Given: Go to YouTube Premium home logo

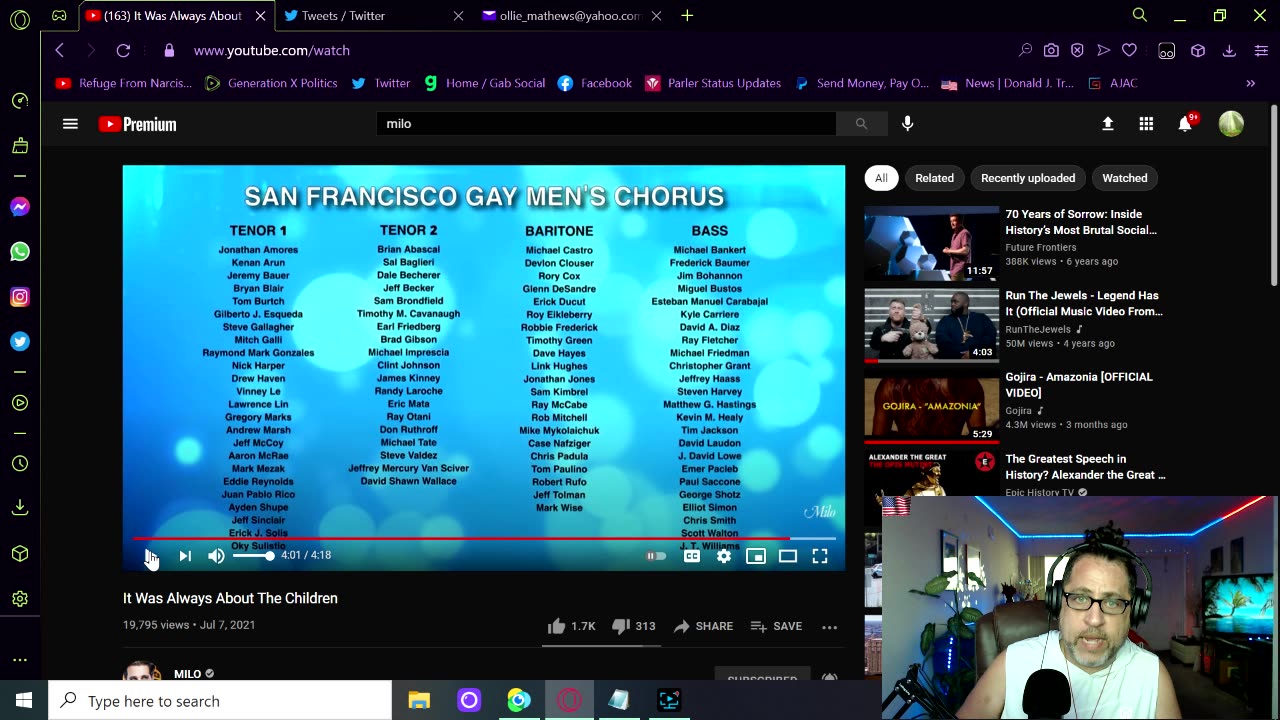Looking at the screenshot, I should coord(138,124).
